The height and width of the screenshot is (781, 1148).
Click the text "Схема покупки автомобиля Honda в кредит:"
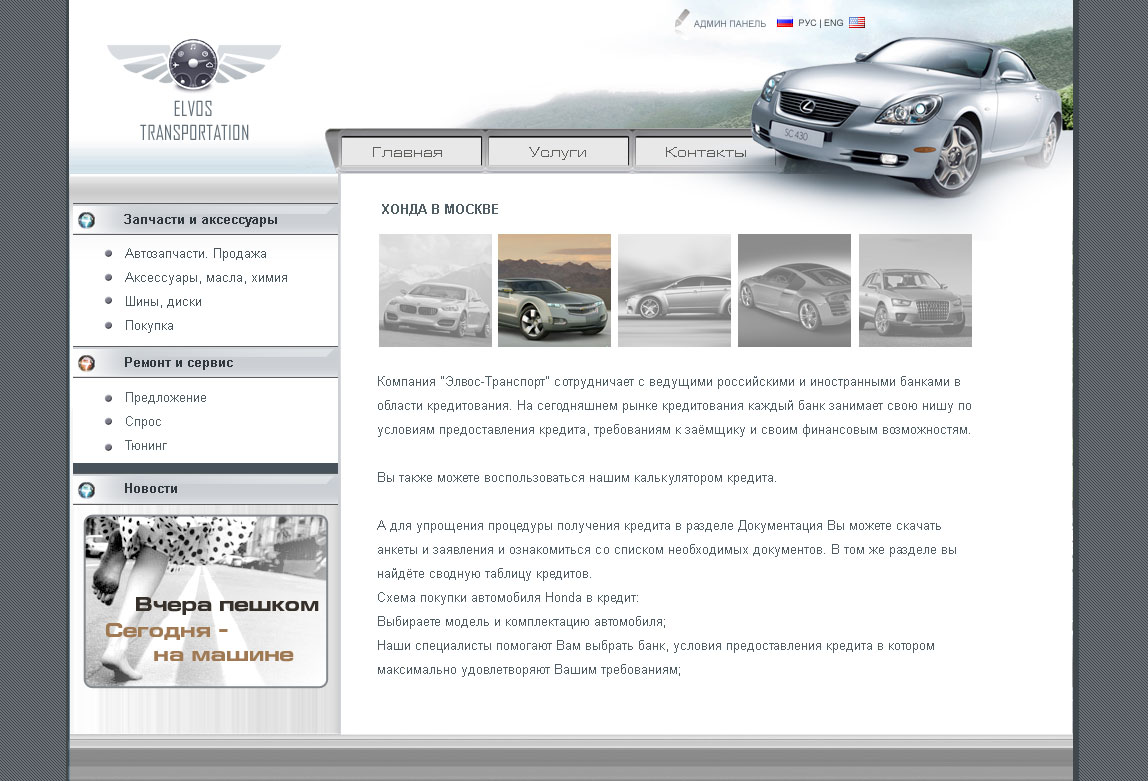click(x=508, y=598)
